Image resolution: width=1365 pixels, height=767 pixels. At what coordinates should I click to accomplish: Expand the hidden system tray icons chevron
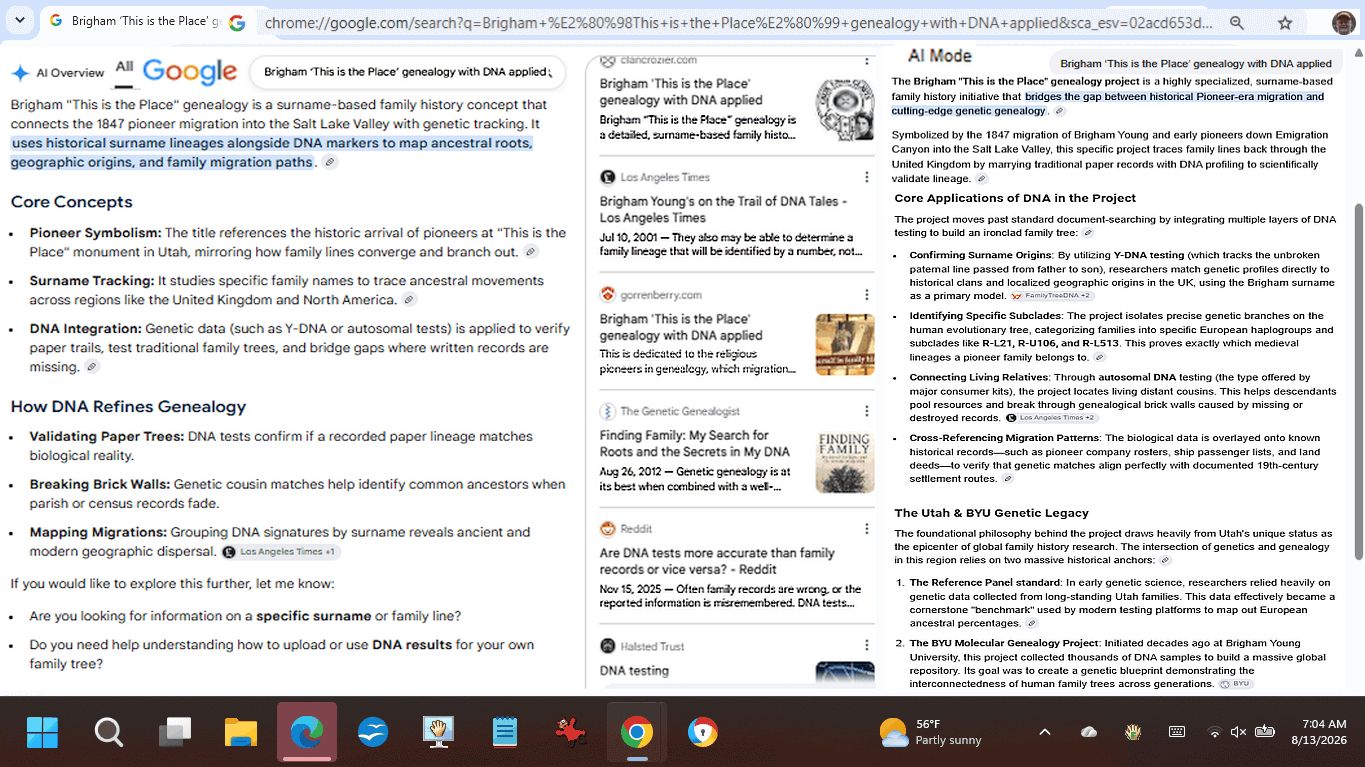[x=1045, y=732]
